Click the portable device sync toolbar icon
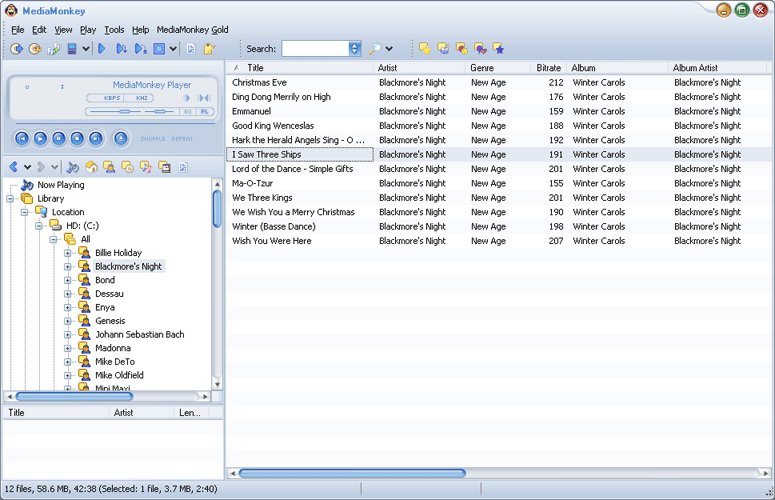Screen dimensions: 775x500 click(72, 48)
